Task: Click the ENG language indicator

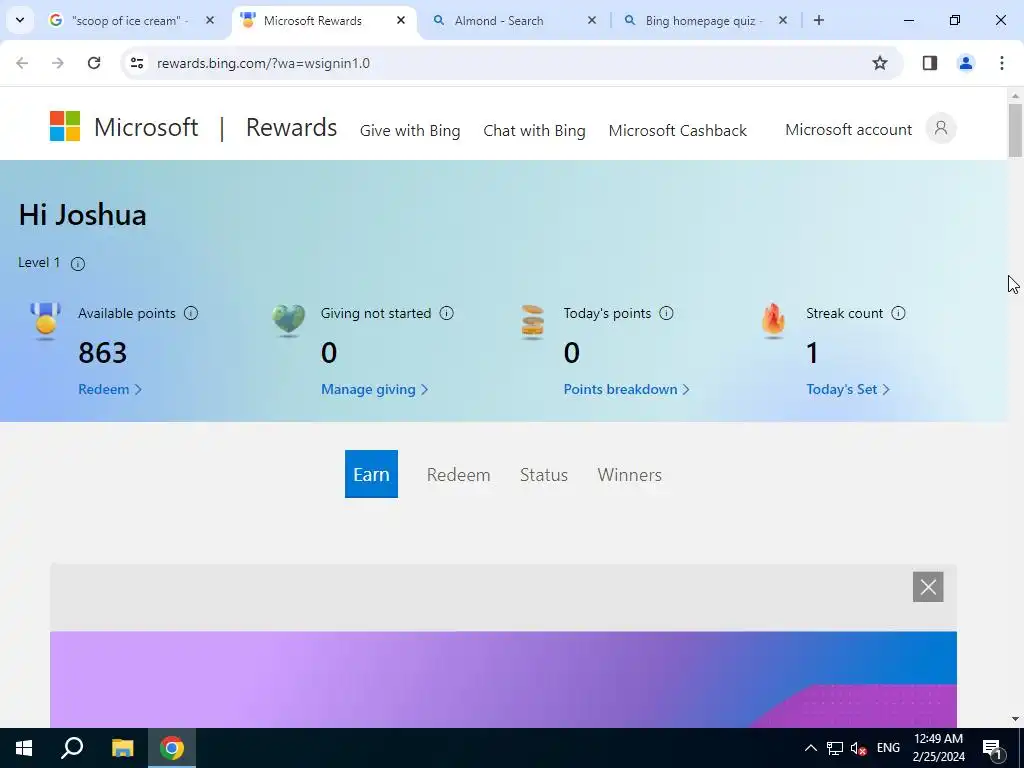Action: pos(888,748)
